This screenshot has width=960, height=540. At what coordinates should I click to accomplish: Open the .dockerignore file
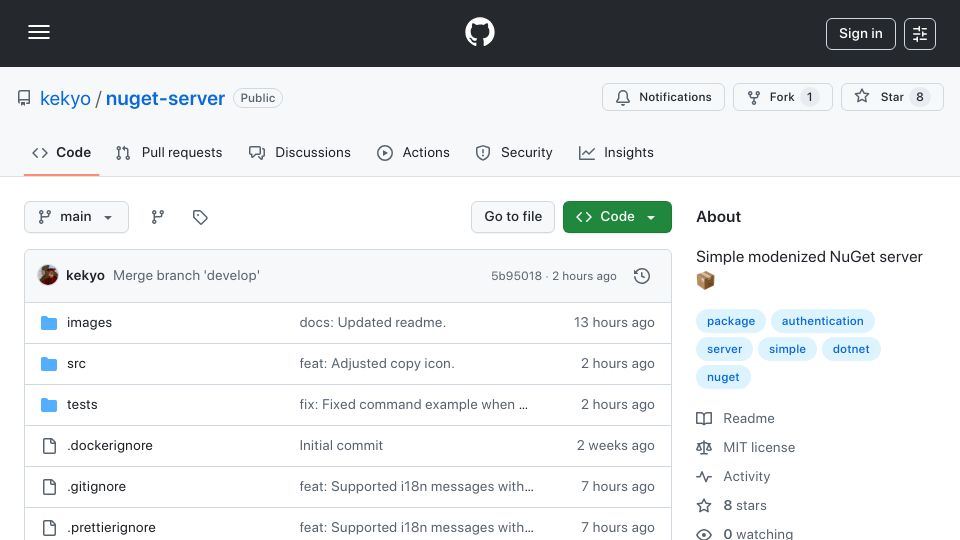pyautogui.click(x=110, y=446)
